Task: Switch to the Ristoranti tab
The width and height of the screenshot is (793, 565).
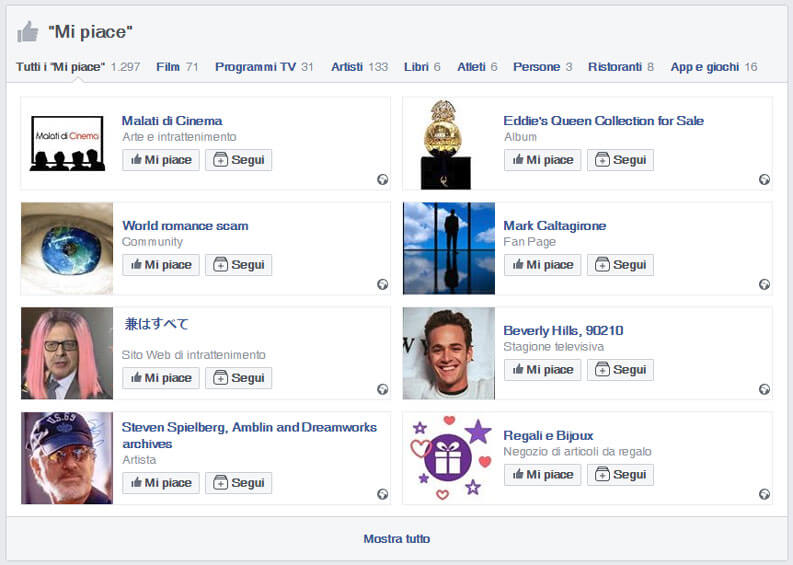Action: (621, 67)
